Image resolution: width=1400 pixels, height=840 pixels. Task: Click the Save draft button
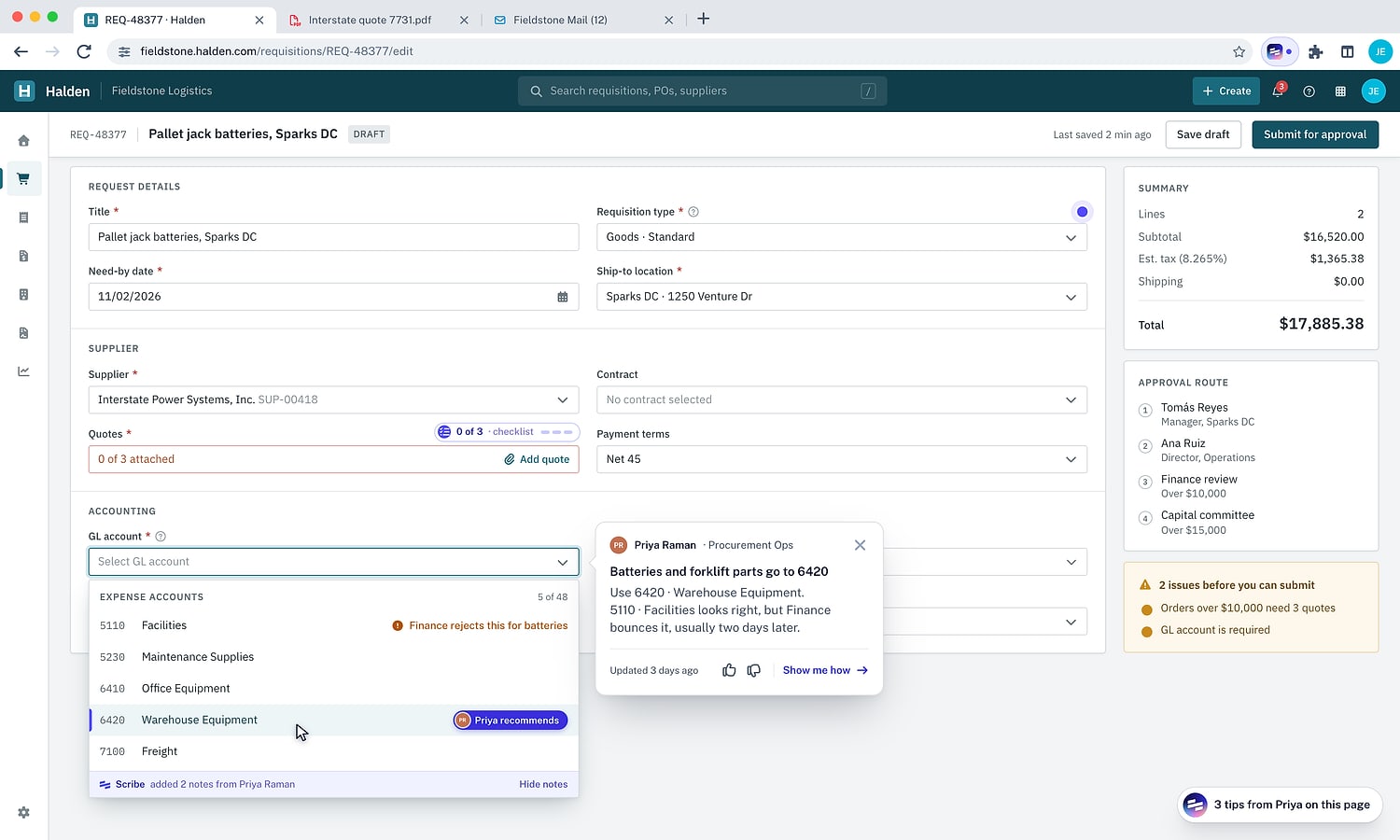pos(1202,134)
